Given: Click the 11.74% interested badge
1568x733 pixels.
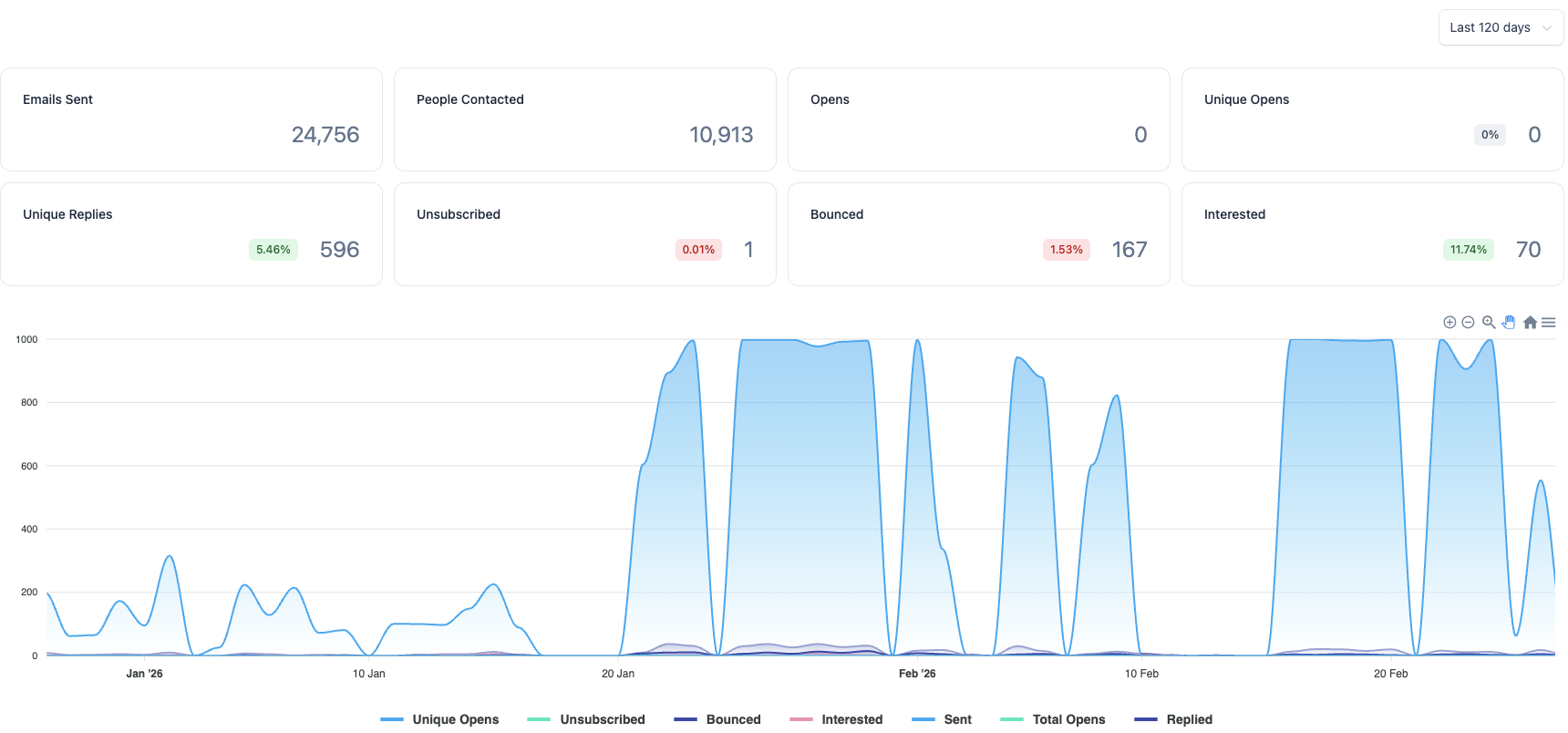Looking at the screenshot, I should click(x=1469, y=250).
